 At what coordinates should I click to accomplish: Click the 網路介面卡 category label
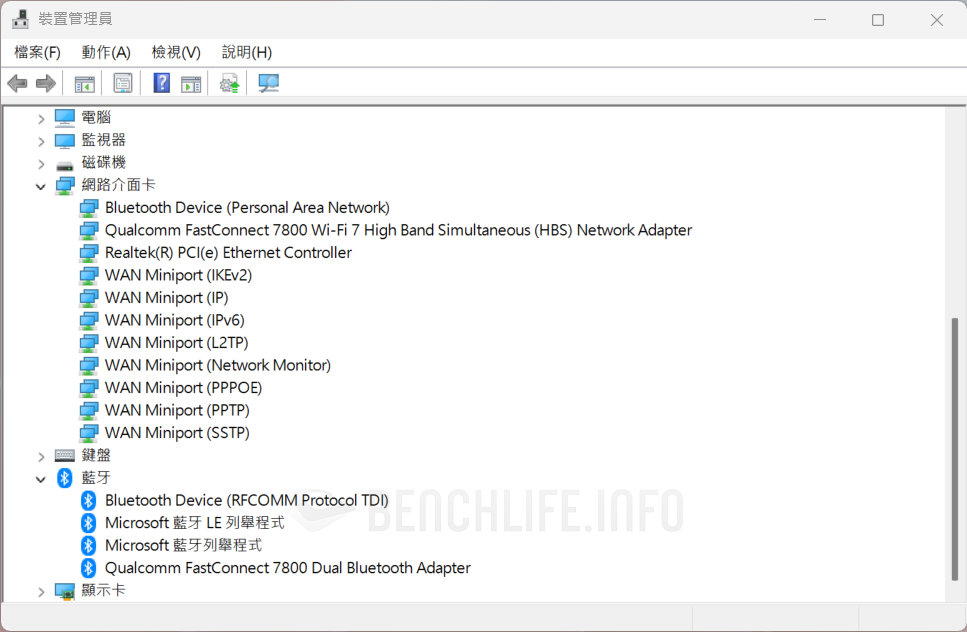click(118, 185)
